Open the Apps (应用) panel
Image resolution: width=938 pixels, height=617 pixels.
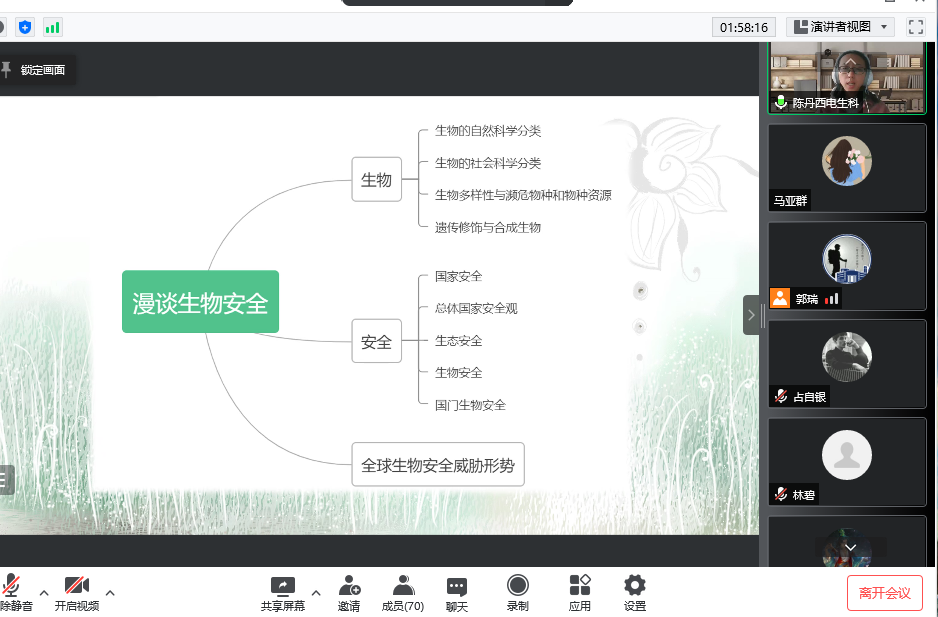click(x=580, y=587)
